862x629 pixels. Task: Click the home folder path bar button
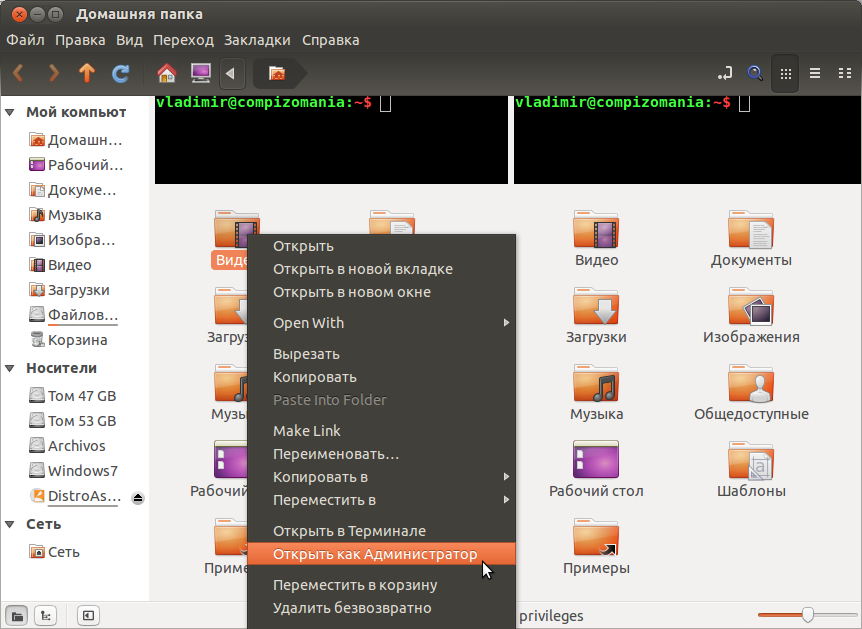278,73
